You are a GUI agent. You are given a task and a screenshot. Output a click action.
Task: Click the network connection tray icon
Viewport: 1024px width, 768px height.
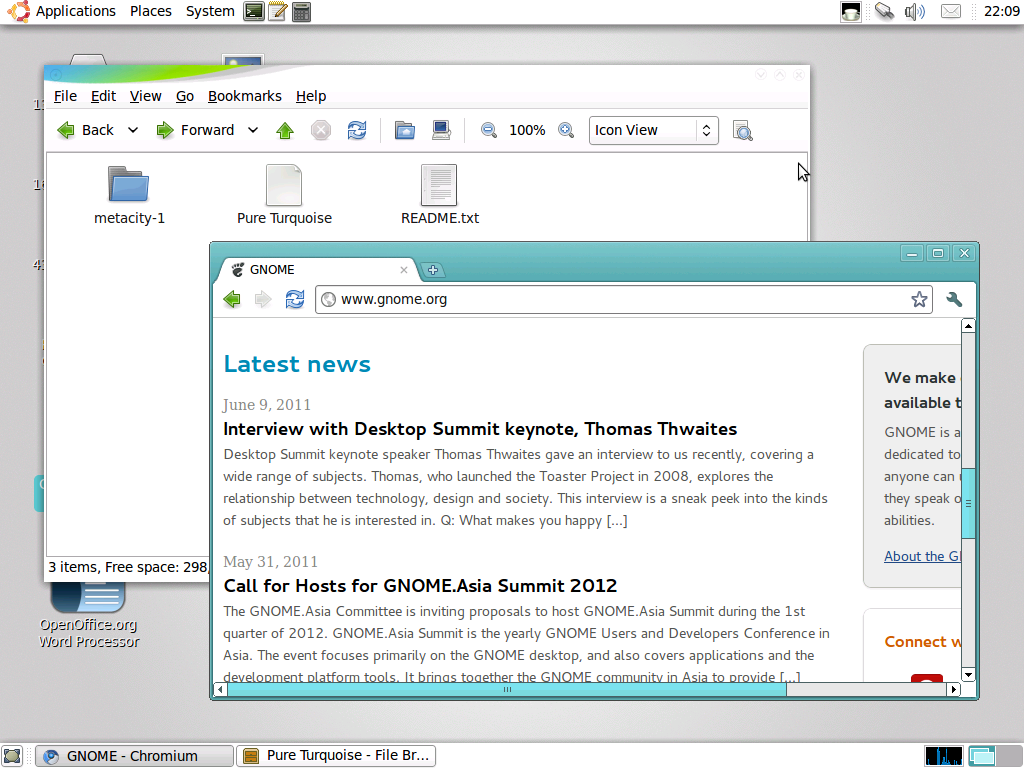pos(885,11)
